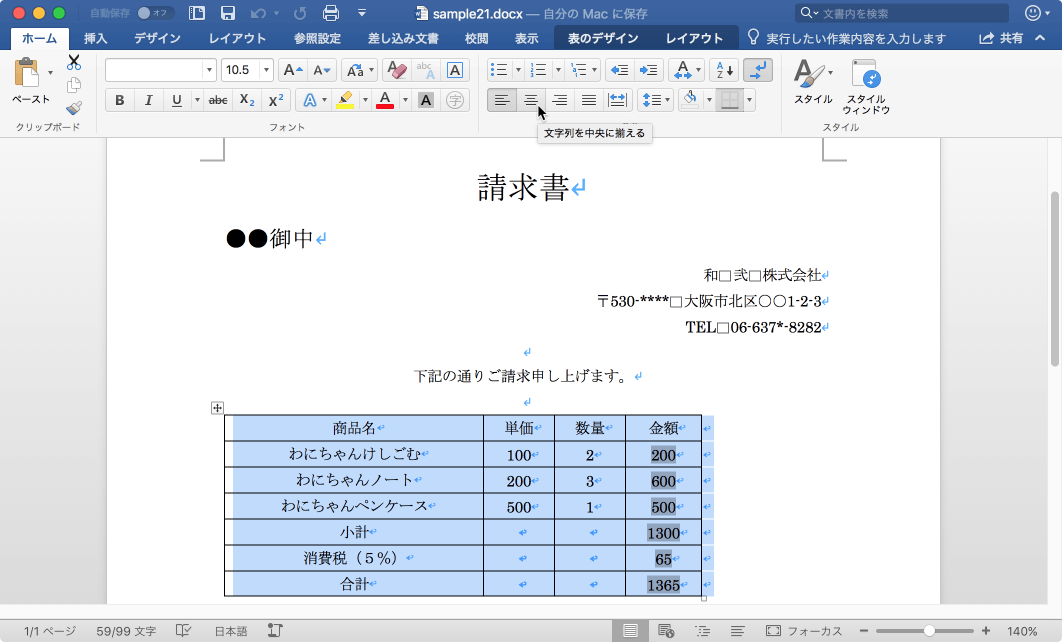Clear all formatting with the eraser icon
The width and height of the screenshot is (1062, 642).
(396, 70)
